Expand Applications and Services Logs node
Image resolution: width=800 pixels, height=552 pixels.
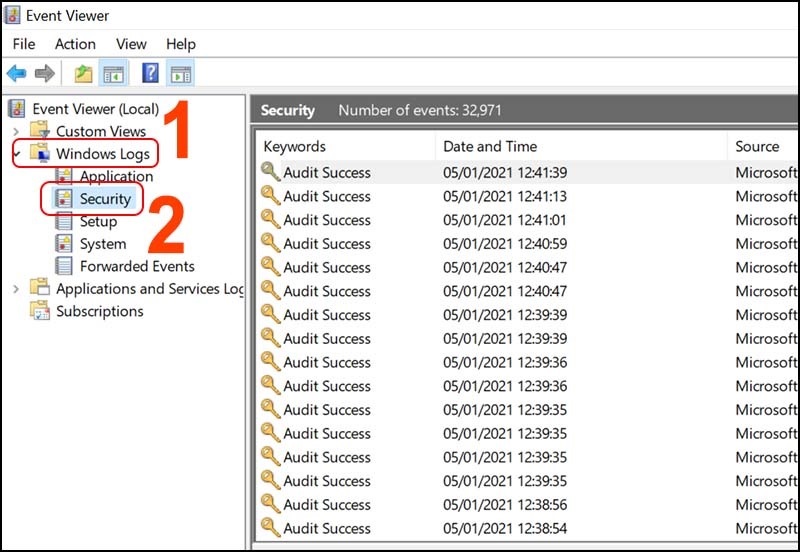(x=15, y=289)
